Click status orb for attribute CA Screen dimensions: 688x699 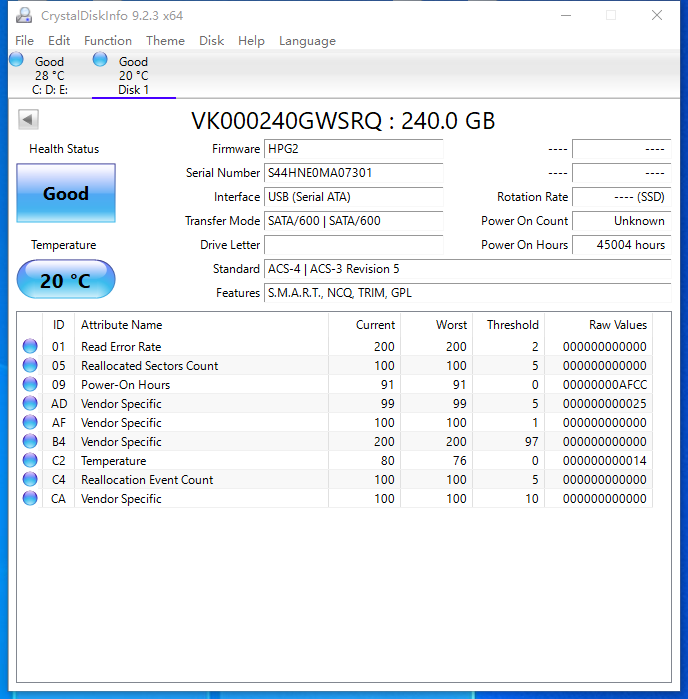[30, 498]
